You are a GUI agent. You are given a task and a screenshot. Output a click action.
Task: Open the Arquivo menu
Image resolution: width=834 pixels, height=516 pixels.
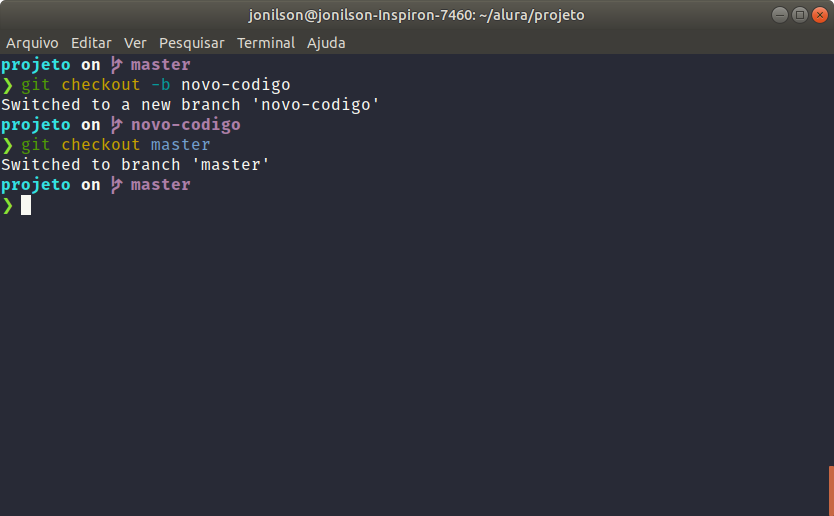pos(32,43)
